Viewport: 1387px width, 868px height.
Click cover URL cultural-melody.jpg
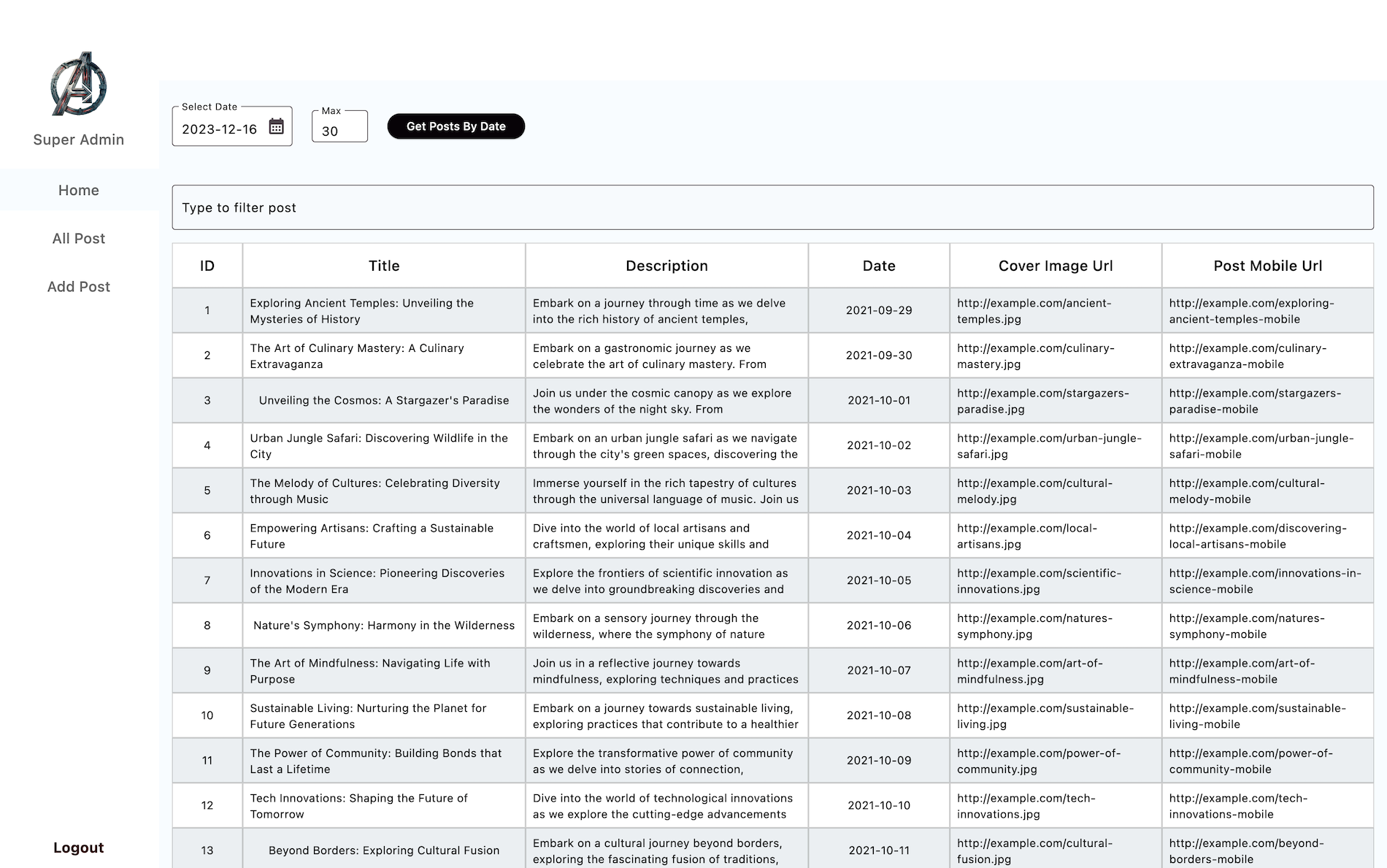click(1035, 491)
